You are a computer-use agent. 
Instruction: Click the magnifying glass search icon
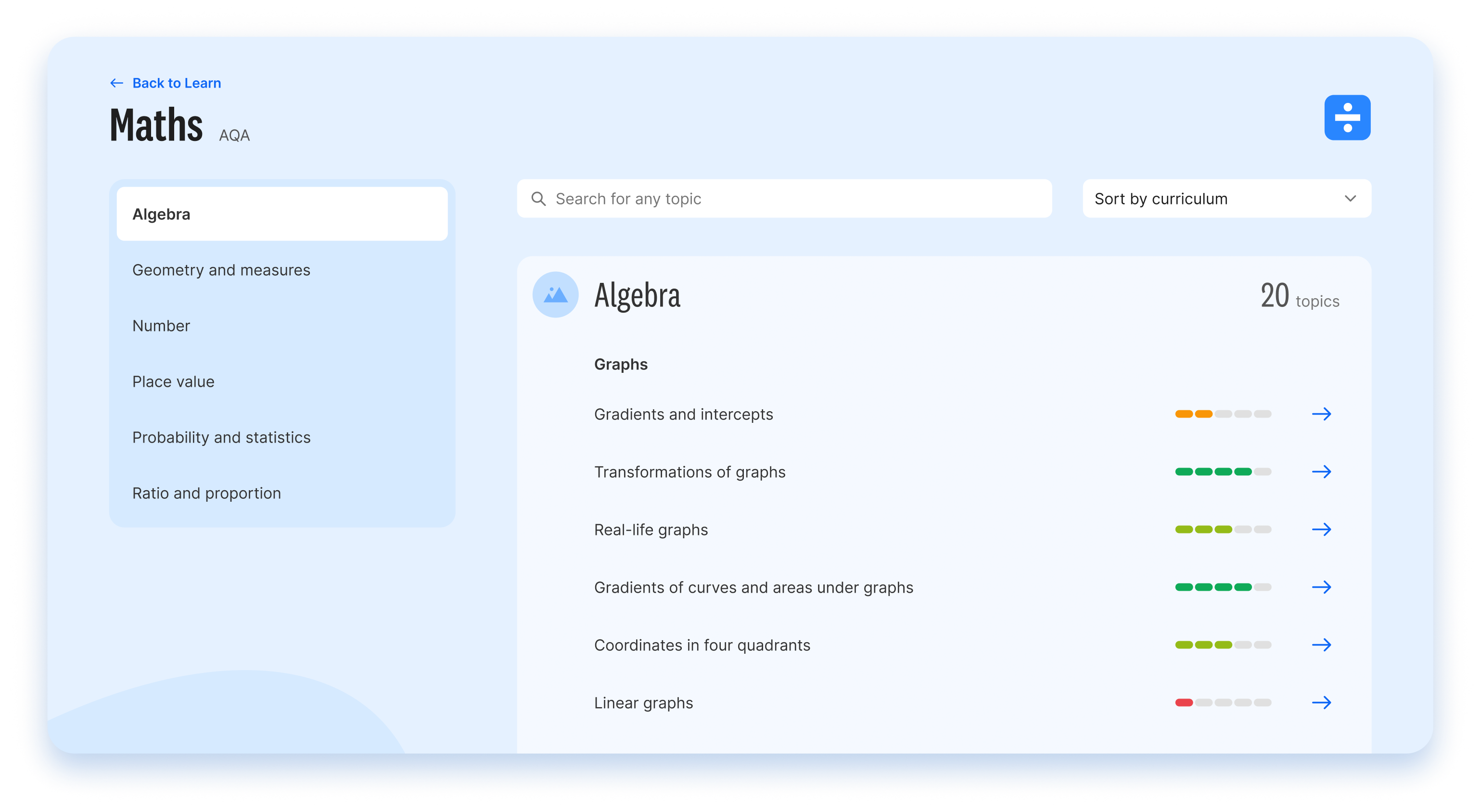[x=538, y=199]
